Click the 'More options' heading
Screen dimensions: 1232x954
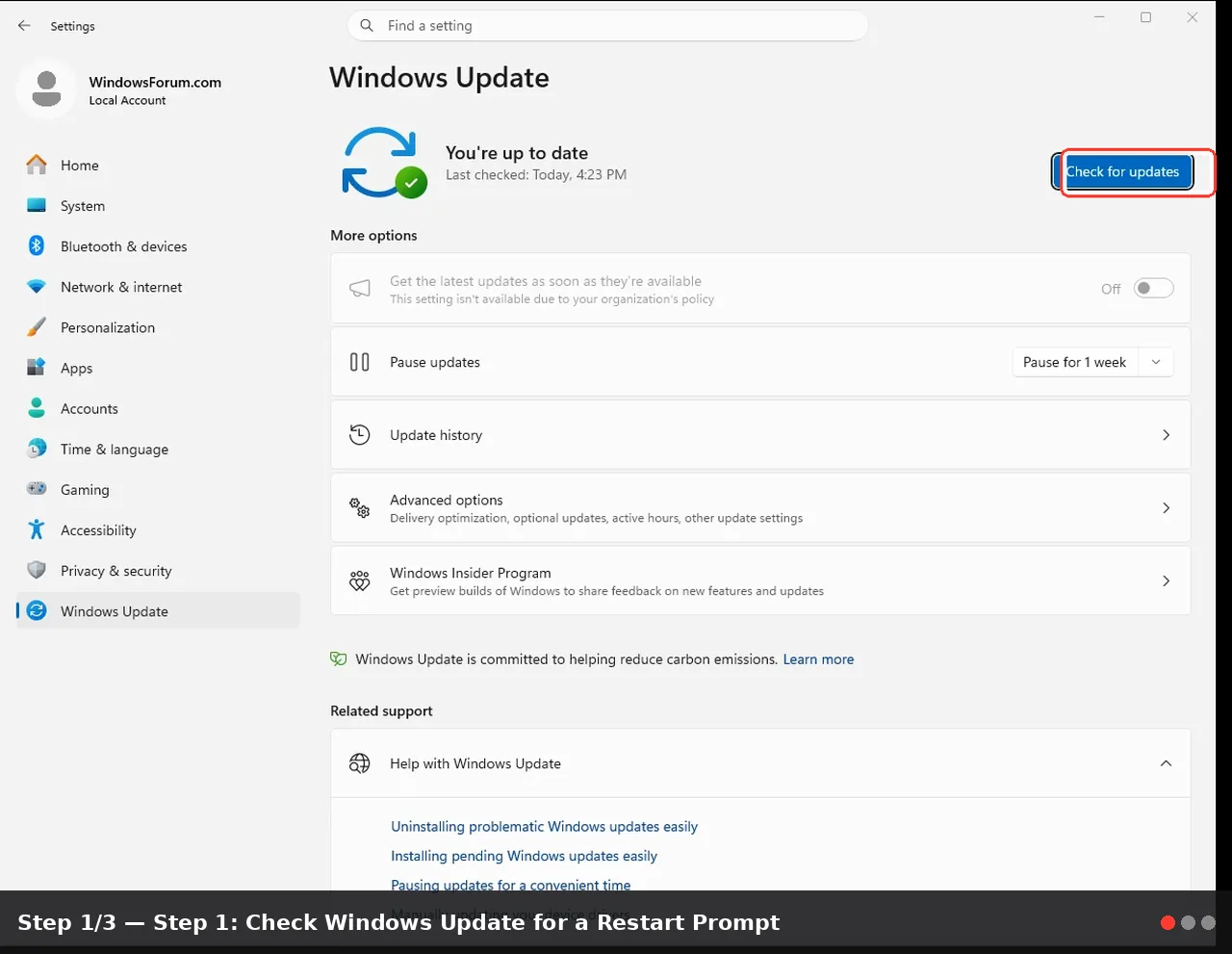(373, 235)
